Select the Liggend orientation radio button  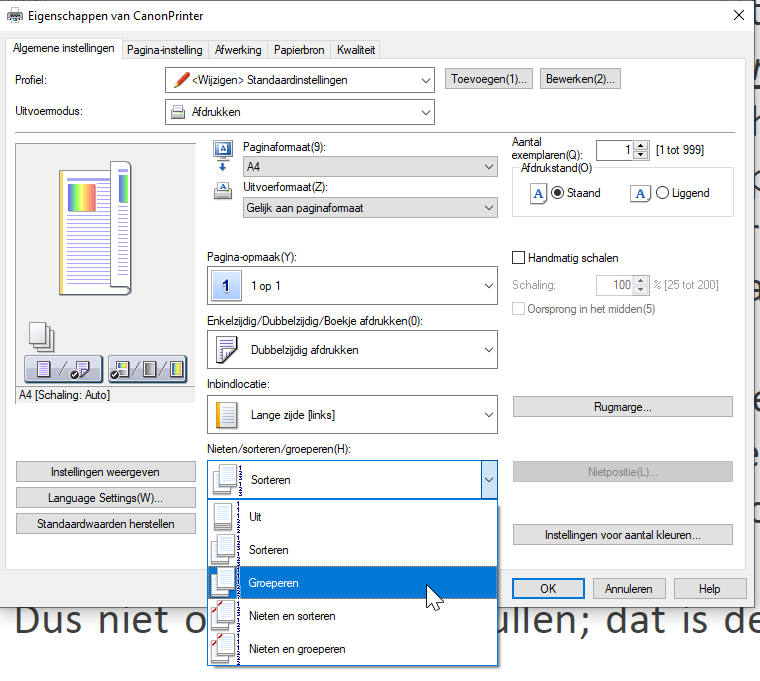click(662, 193)
